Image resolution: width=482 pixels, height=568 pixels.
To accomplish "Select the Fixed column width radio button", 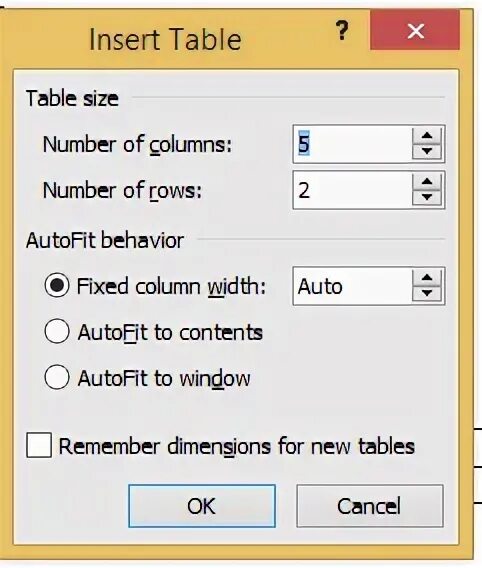I will [57, 285].
